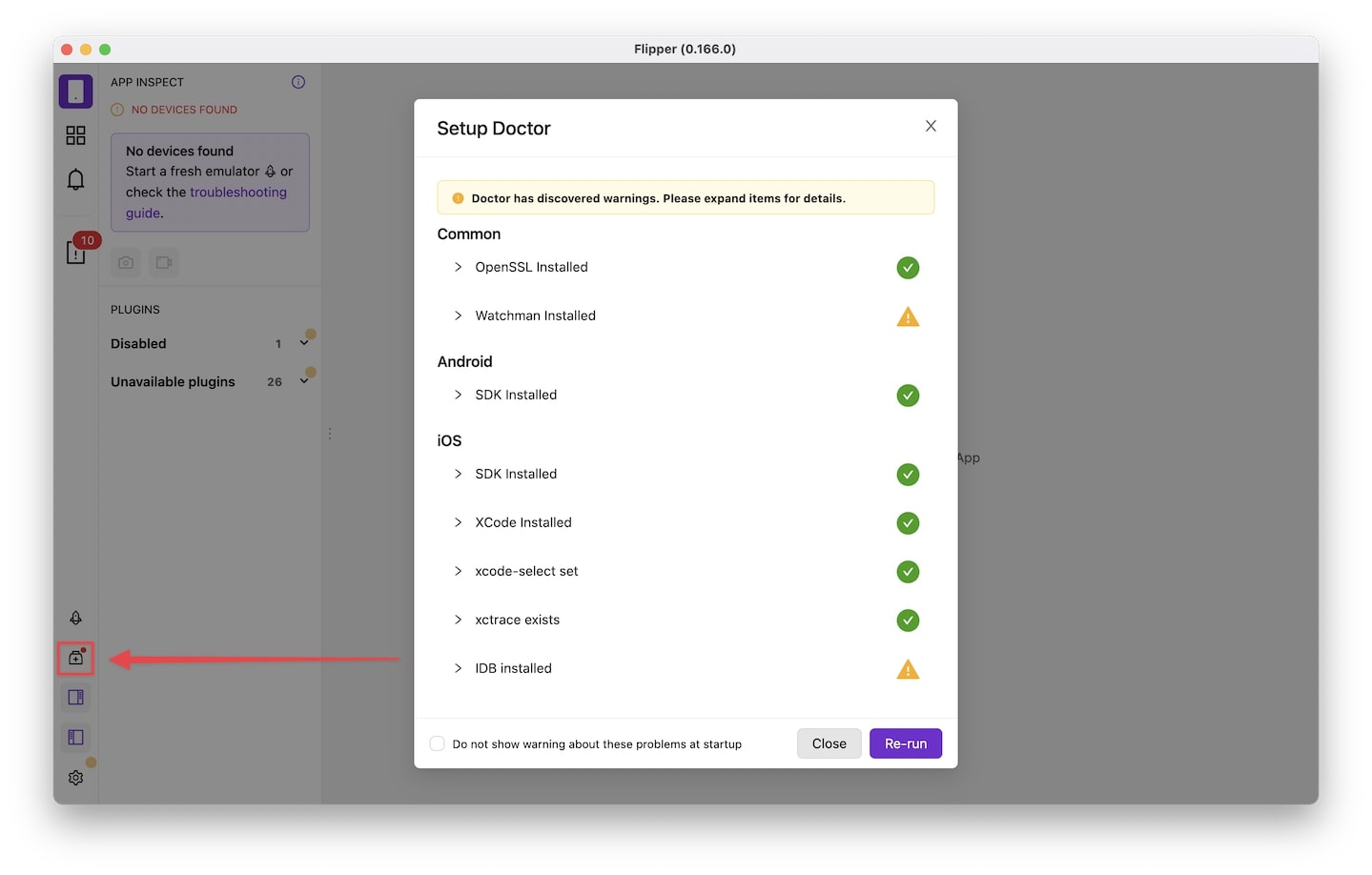The image size is (1372, 875).
Task: Click the App Inspect info icon
Action: pos(298,82)
